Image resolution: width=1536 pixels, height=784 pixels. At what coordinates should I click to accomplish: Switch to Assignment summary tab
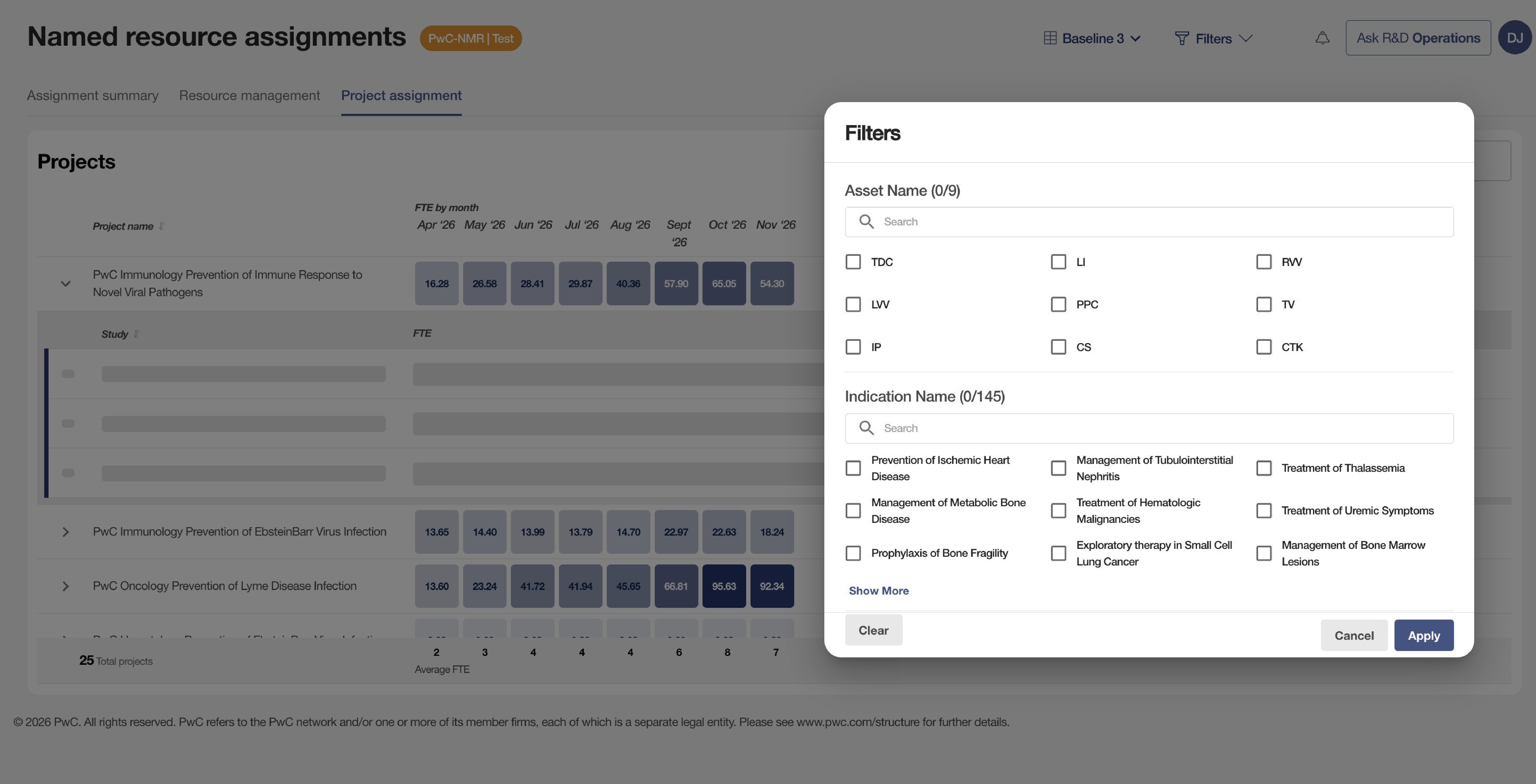(x=92, y=95)
